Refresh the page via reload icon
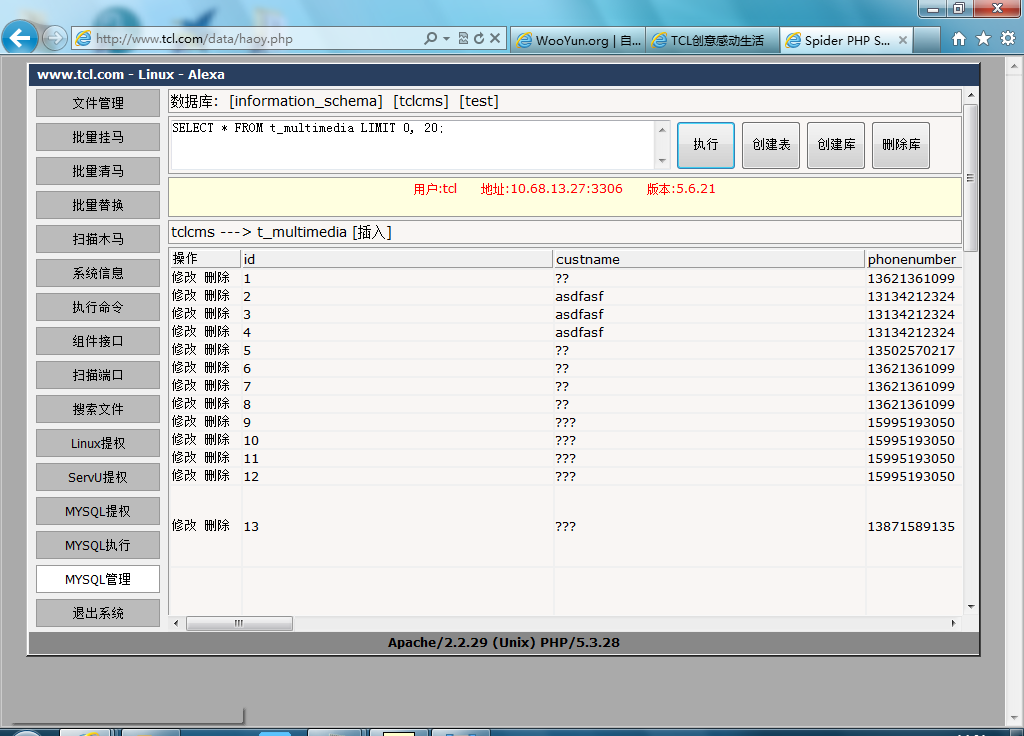The image size is (1024, 736). tap(479, 39)
